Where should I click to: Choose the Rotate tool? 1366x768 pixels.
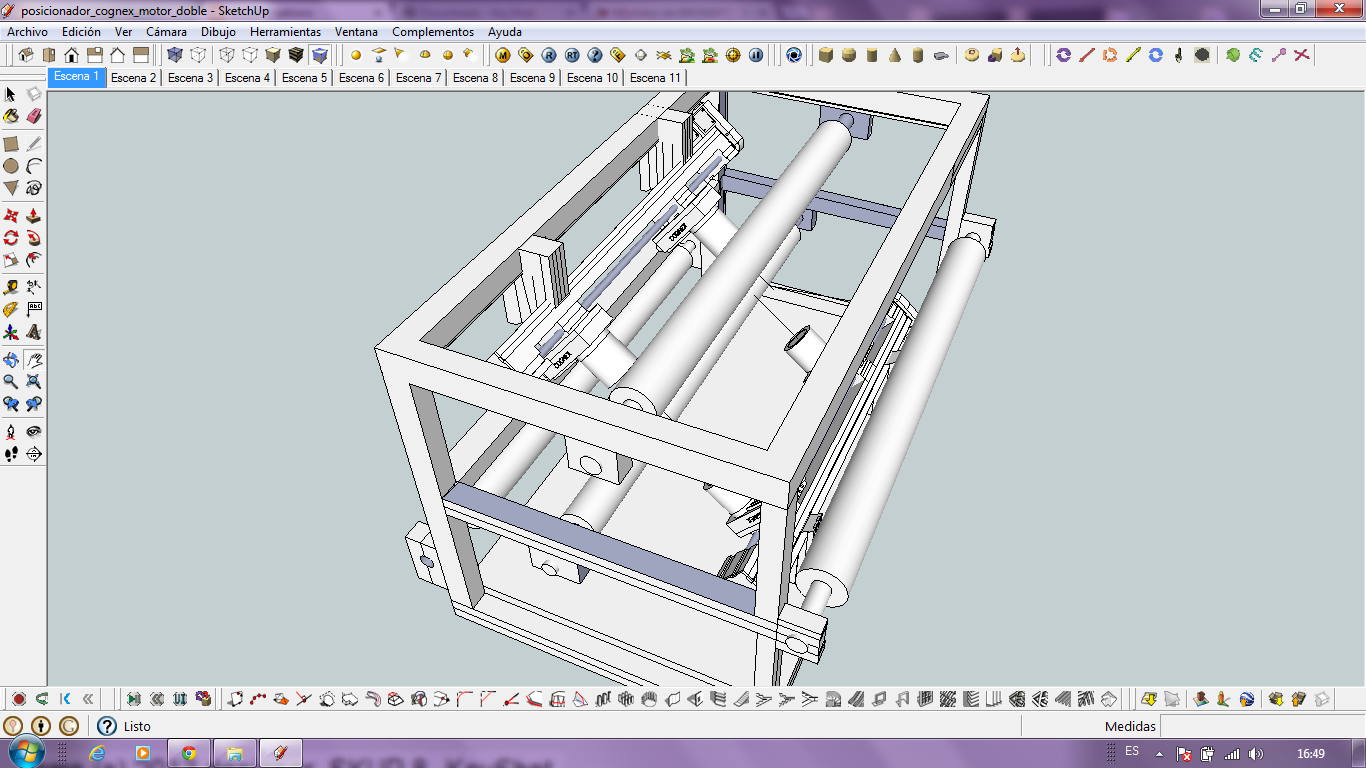13,237
